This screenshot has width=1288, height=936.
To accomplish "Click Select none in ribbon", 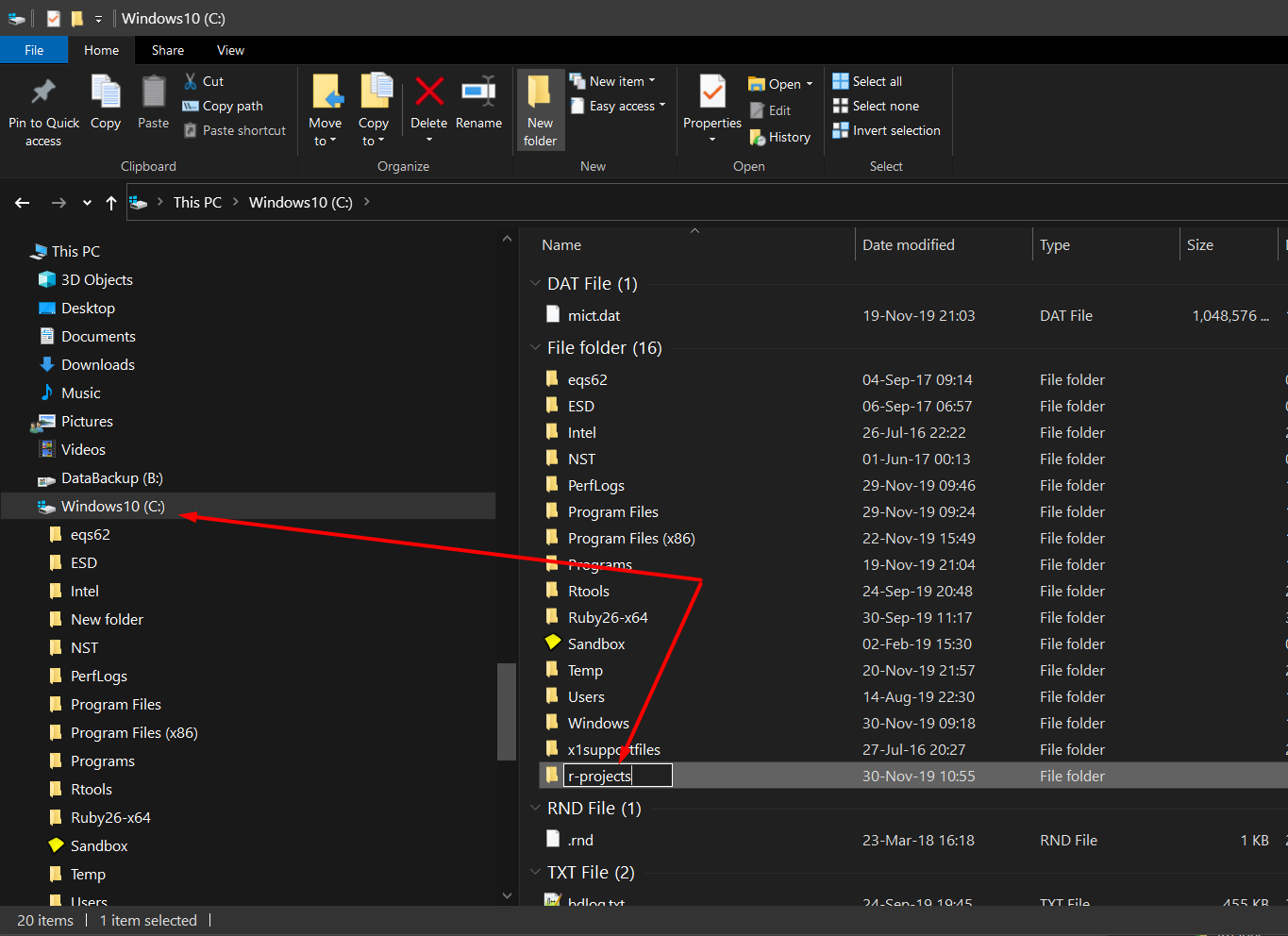I will [876, 106].
